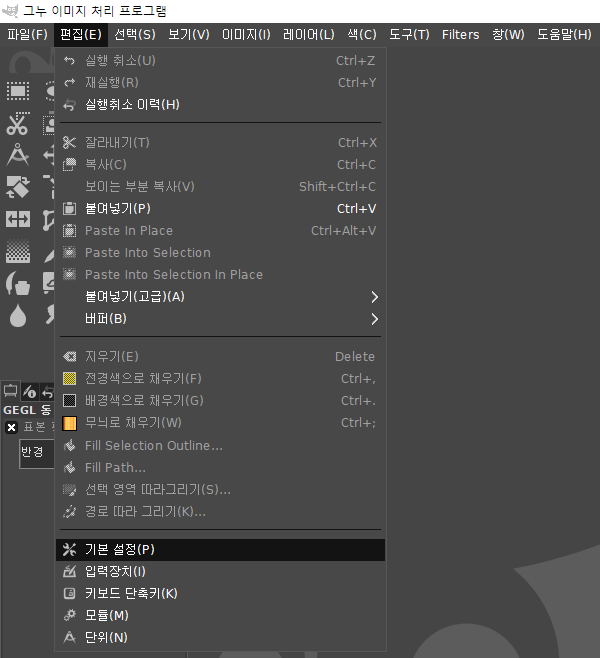
Task: Click the GIMP Wilber title bar icon
Action: (x=10, y=10)
